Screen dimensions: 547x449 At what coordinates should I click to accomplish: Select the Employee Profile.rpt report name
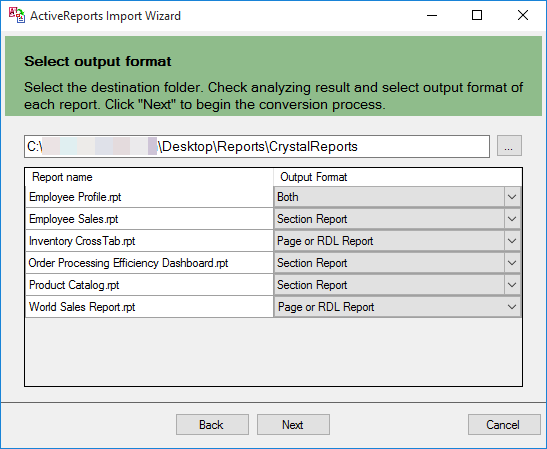point(75,197)
